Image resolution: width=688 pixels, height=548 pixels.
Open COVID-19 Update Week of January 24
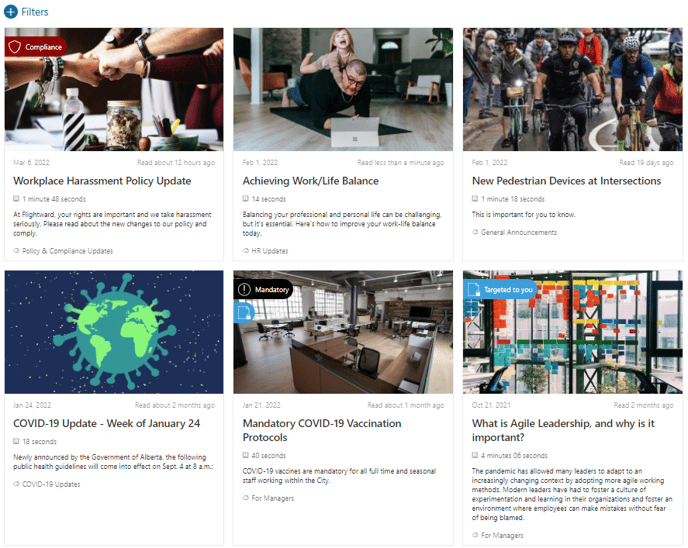click(107, 423)
